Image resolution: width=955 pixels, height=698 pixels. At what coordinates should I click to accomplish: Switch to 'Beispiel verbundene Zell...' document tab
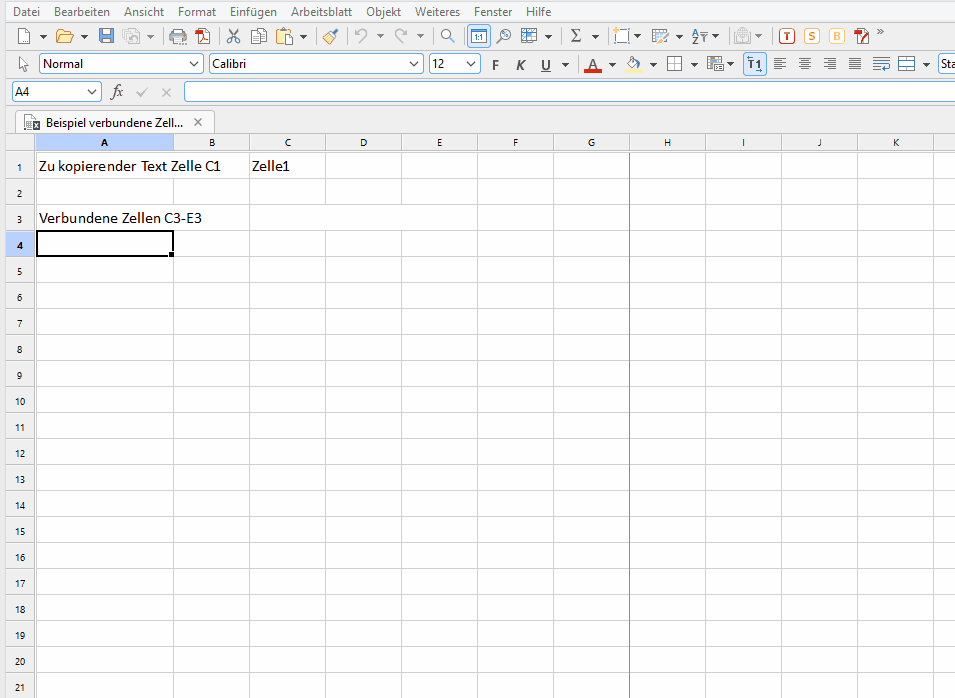click(x=114, y=122)
